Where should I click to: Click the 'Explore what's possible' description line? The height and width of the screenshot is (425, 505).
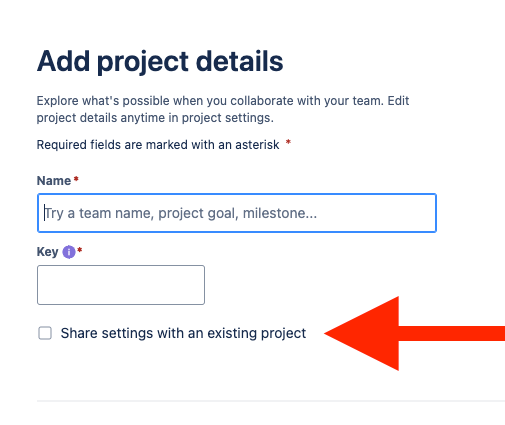223,101
